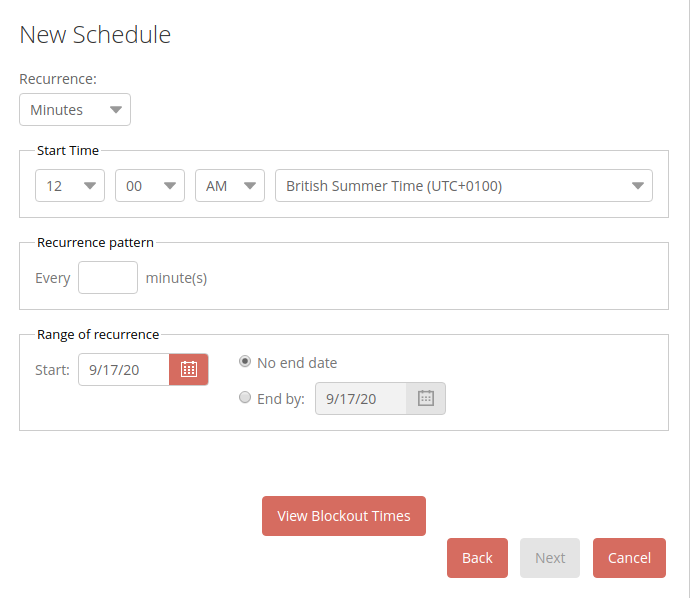Open the Start date calendar picker

[x=188, y=369]
